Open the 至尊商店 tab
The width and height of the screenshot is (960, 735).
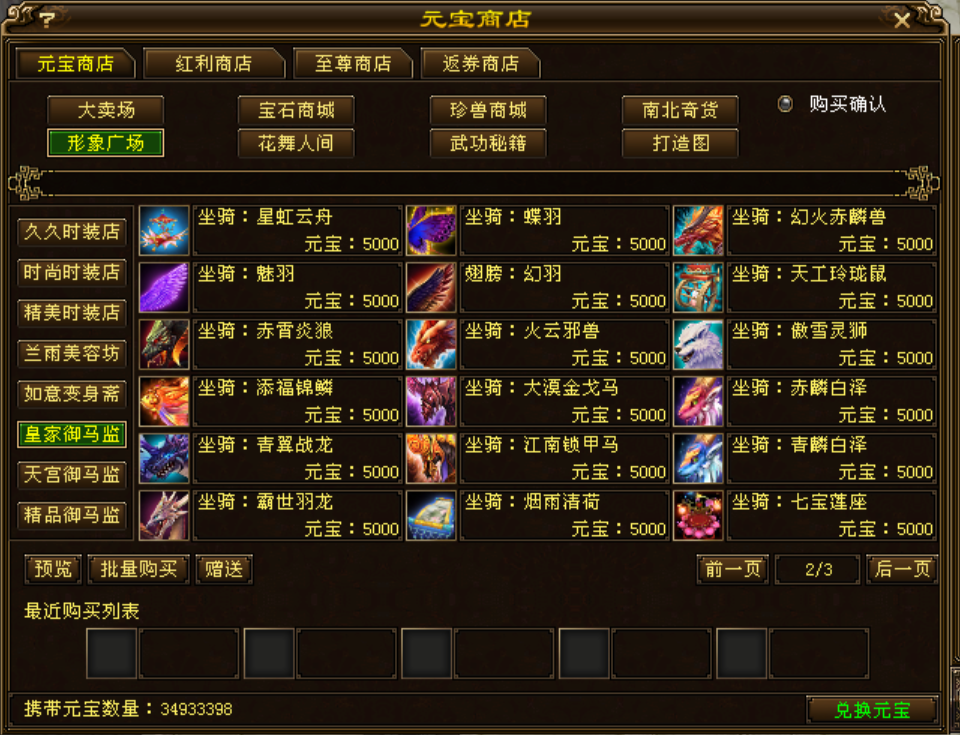point(353,64)
